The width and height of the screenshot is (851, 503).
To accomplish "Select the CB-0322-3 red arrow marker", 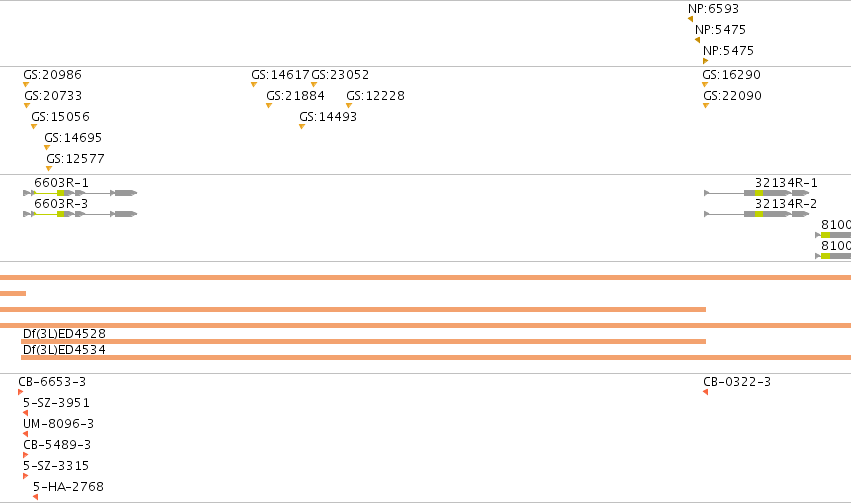I will (706, 392).
